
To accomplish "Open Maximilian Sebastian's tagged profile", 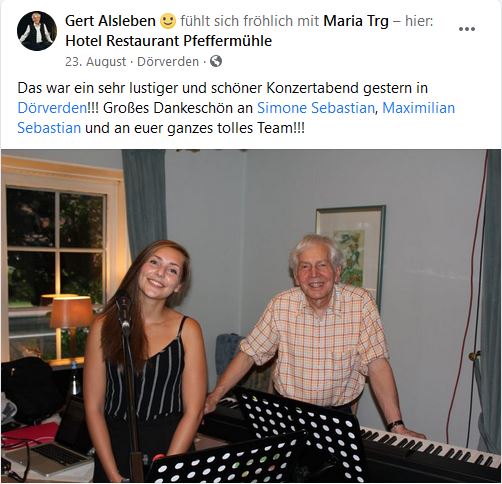I will click(x=418, y=108).
